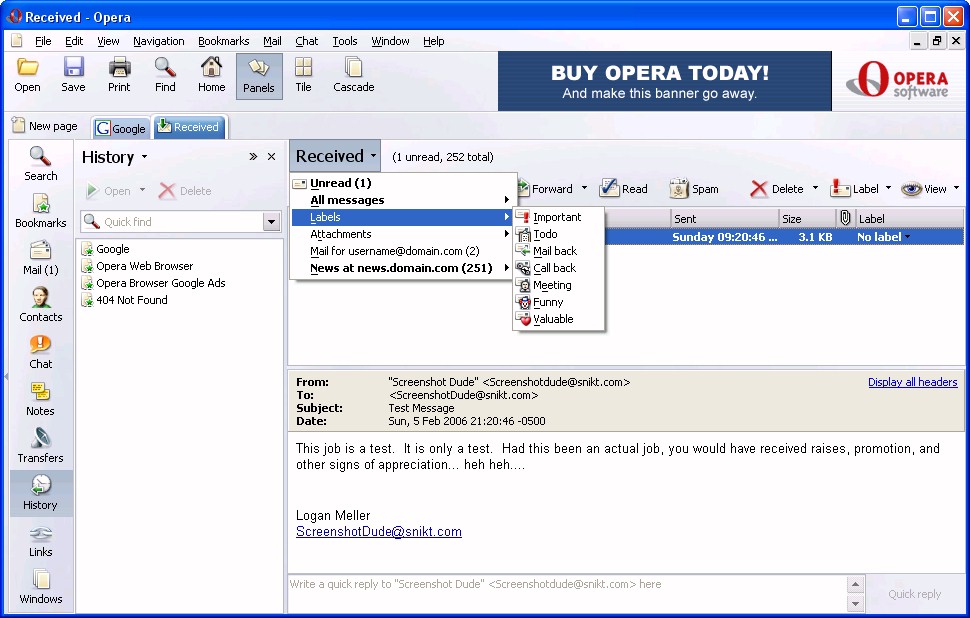Mark message with Spam button

click(694, 189)
